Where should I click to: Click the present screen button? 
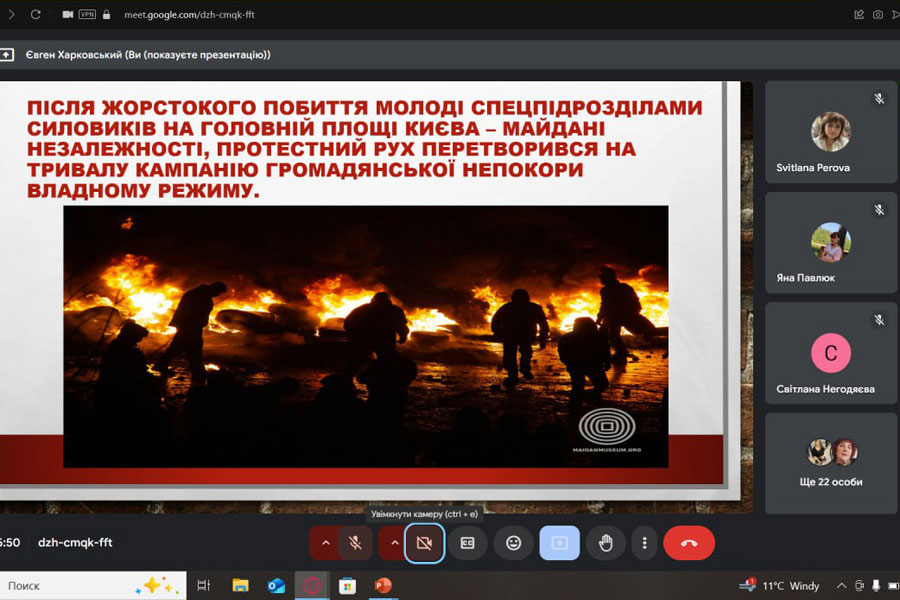(559, 543)
